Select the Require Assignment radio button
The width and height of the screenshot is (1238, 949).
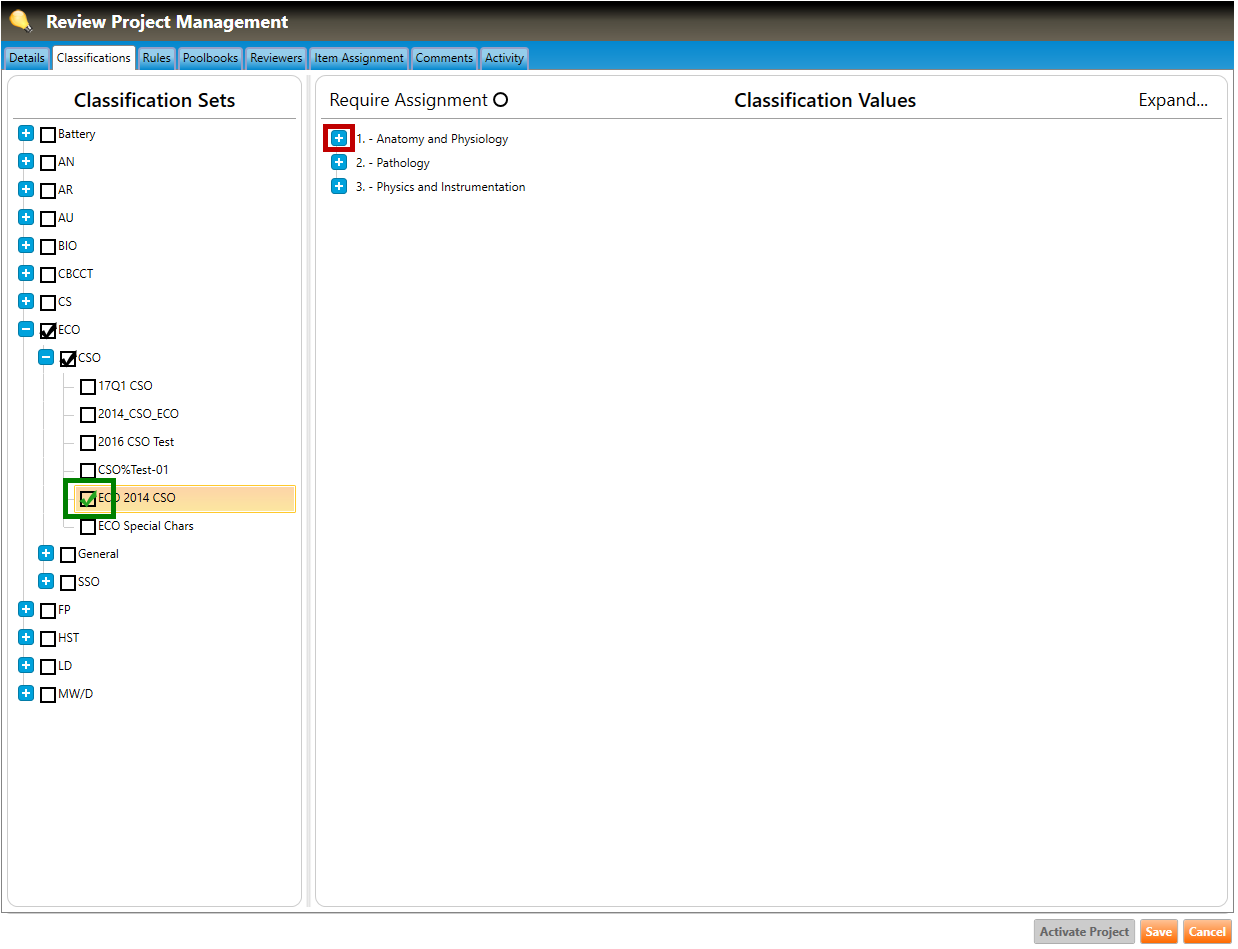[501, 100]
